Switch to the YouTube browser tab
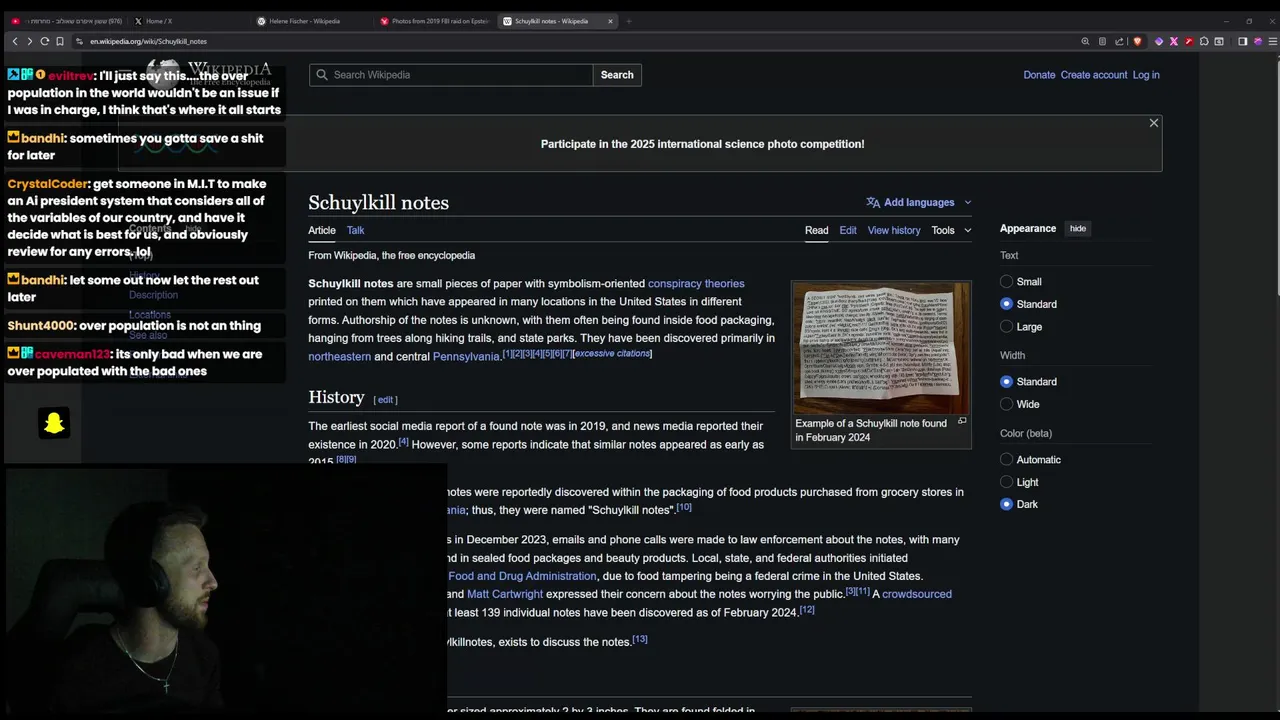This screenshot has height=720, width=1280. (67, 21)
